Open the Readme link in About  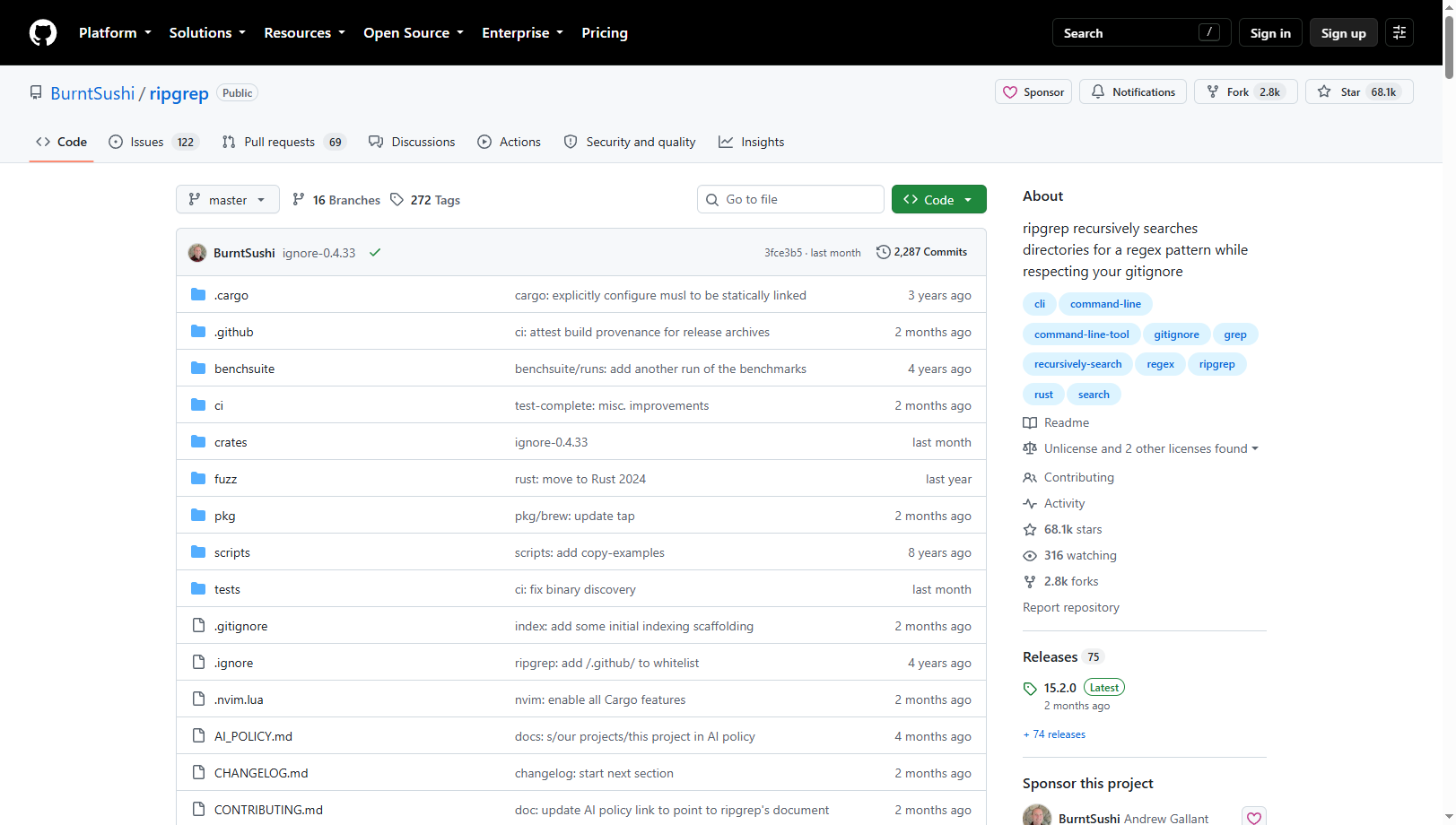[1056, 422]
